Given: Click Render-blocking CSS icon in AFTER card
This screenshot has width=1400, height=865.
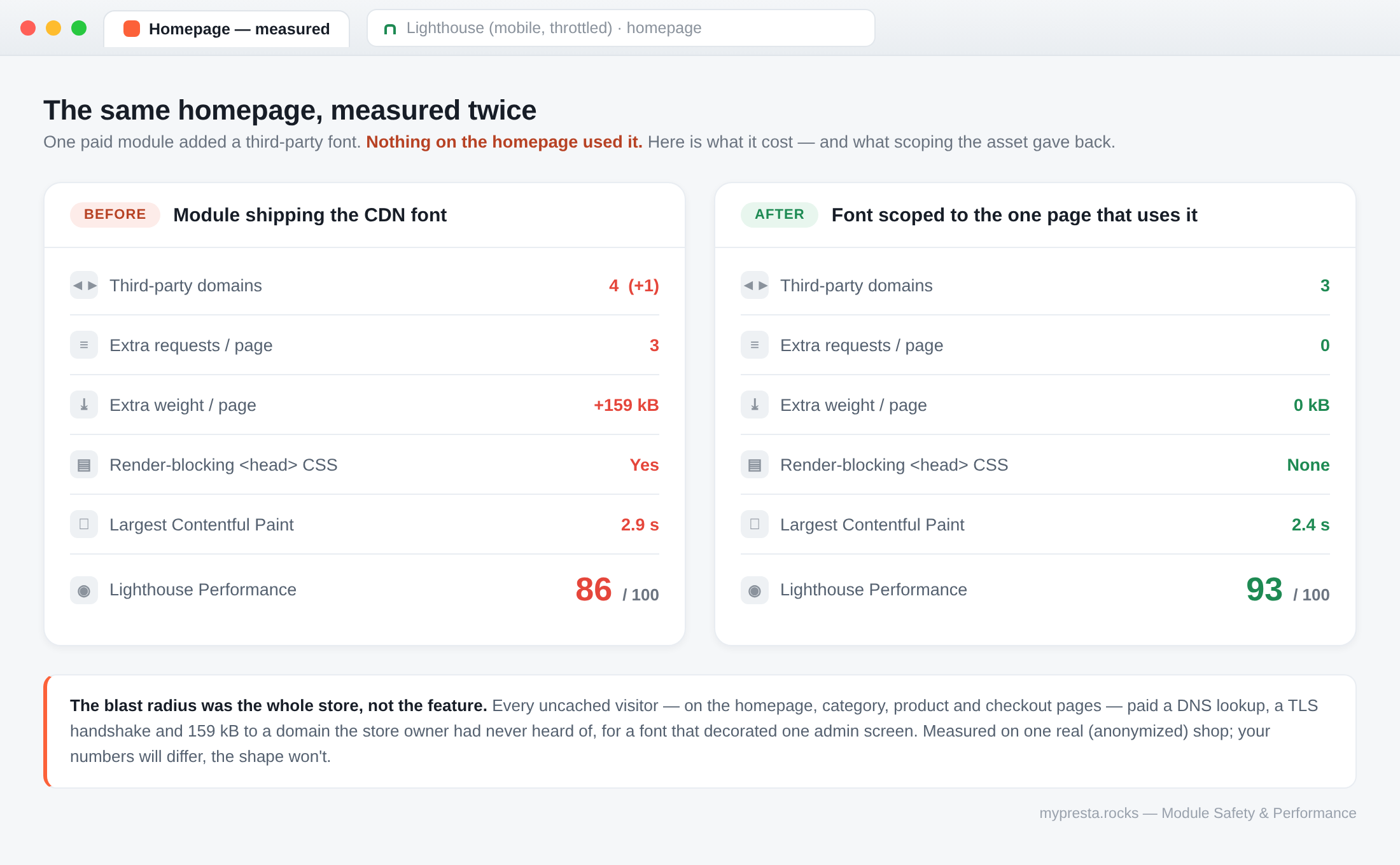Looking at the screenshot, I should (755, 465).
